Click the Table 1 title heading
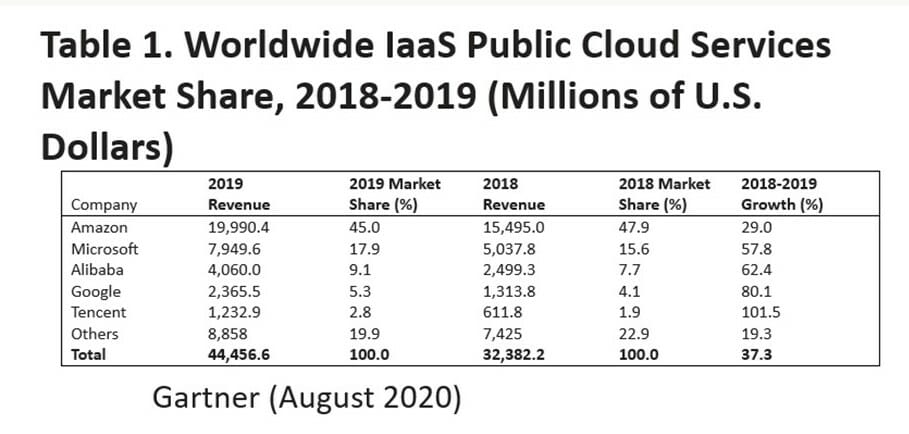 (x=435, y=97)
